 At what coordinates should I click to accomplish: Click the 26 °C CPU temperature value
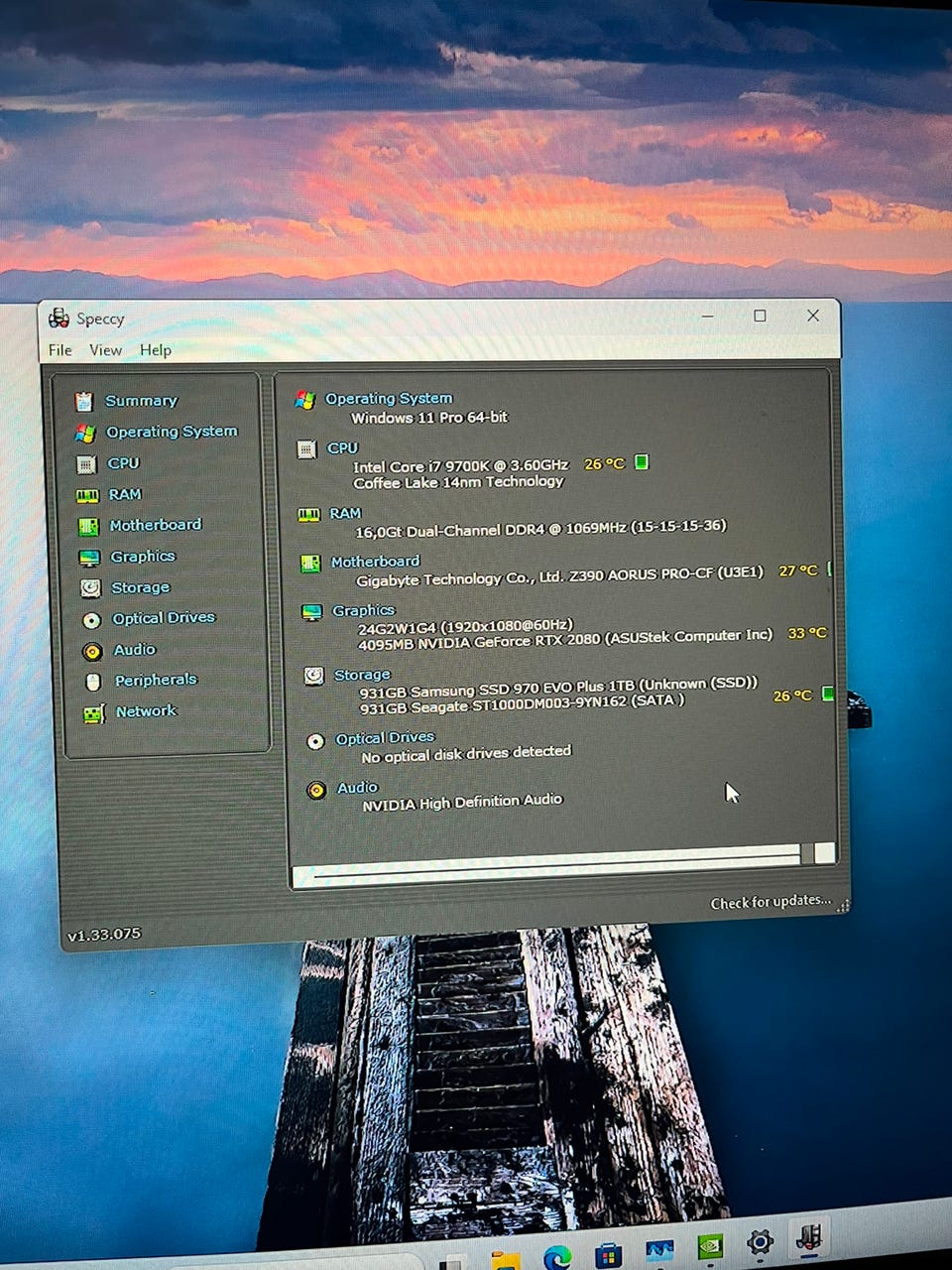click(604, 463)
